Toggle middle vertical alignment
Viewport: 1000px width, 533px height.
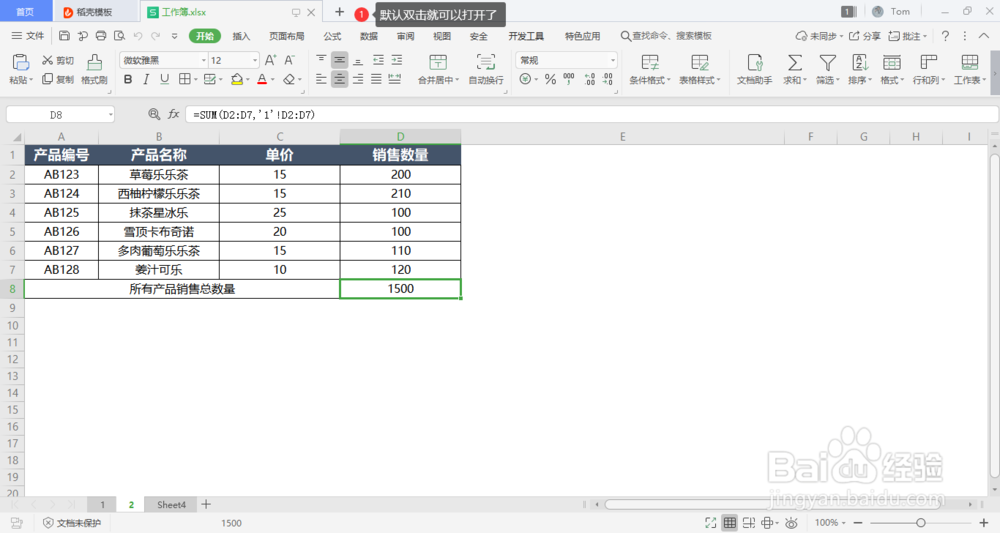(x=340, y=60)
